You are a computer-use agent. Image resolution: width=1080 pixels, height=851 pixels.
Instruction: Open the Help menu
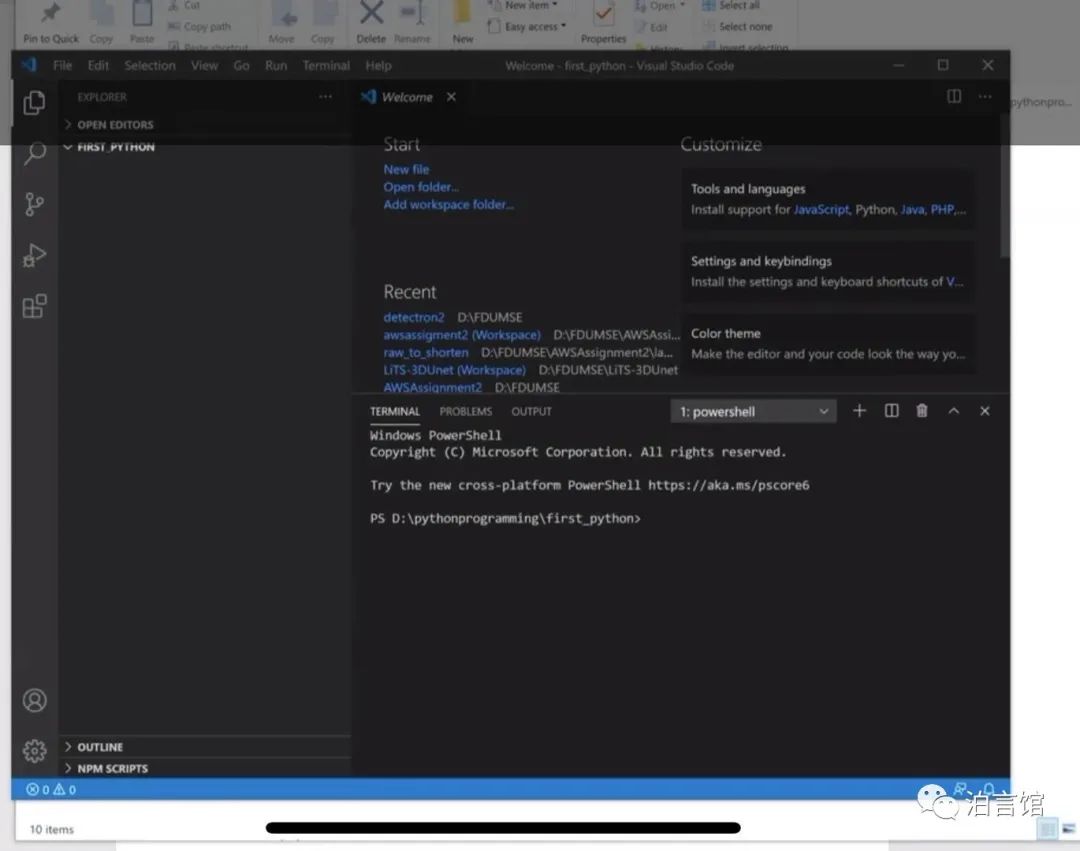(x=378, y=65)
